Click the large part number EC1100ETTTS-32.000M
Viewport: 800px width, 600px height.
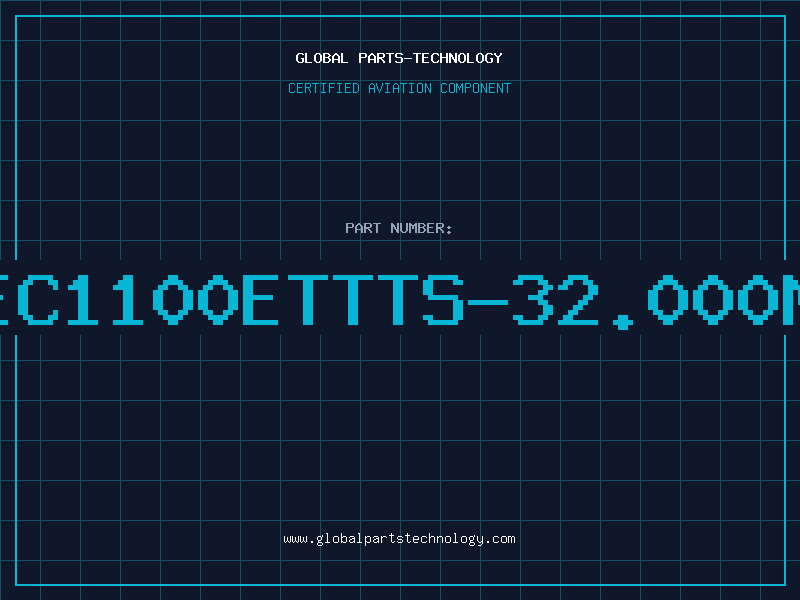point(400,300)
